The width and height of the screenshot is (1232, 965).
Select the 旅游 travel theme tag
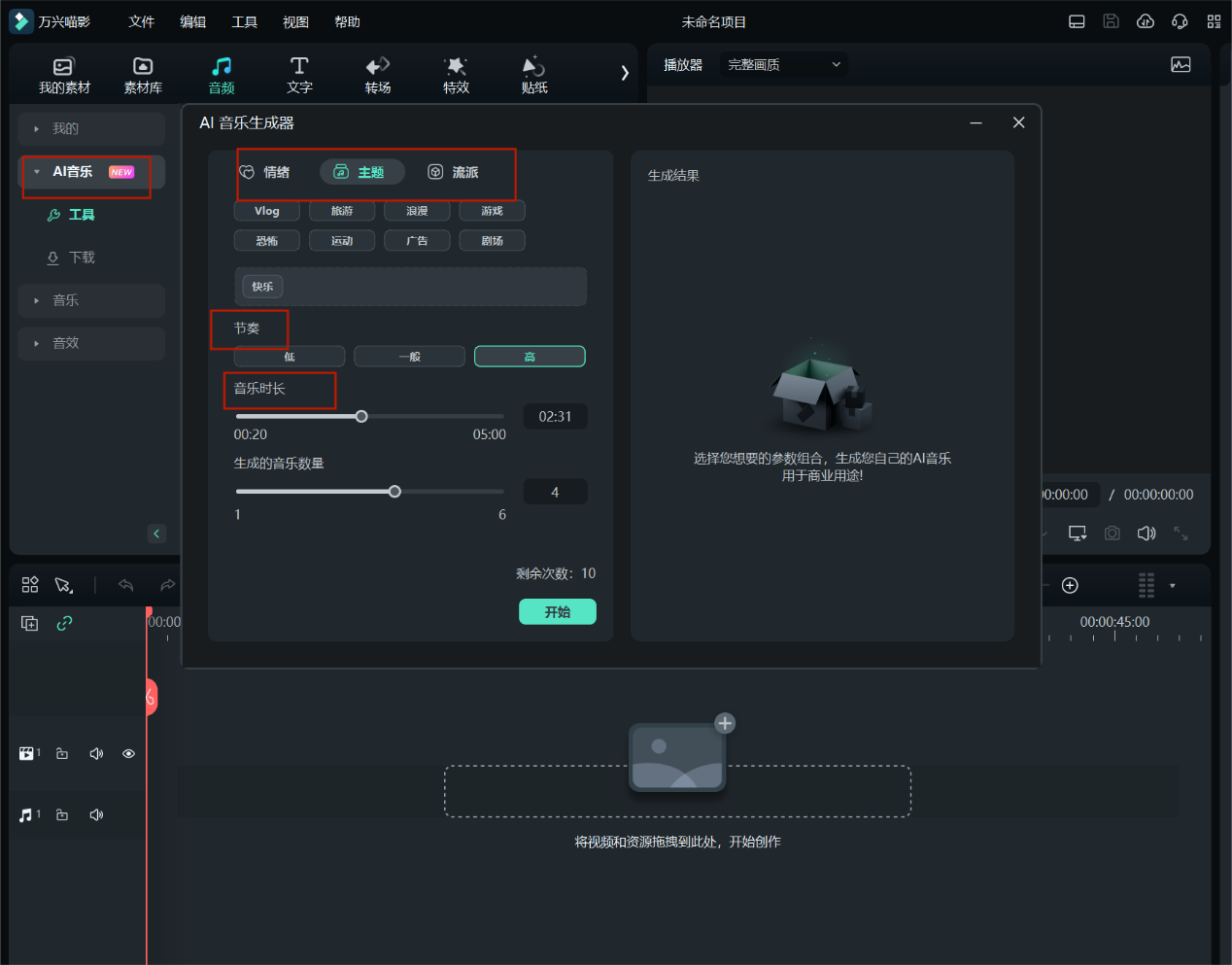pyautogui.click(x=342, y=211)
